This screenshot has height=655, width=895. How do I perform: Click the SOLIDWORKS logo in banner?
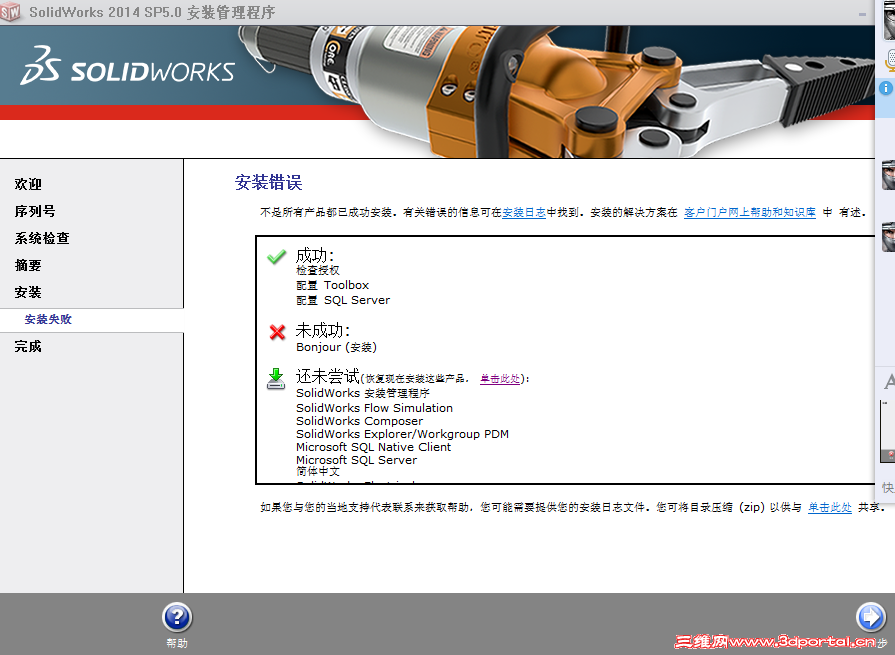point(127,67)
